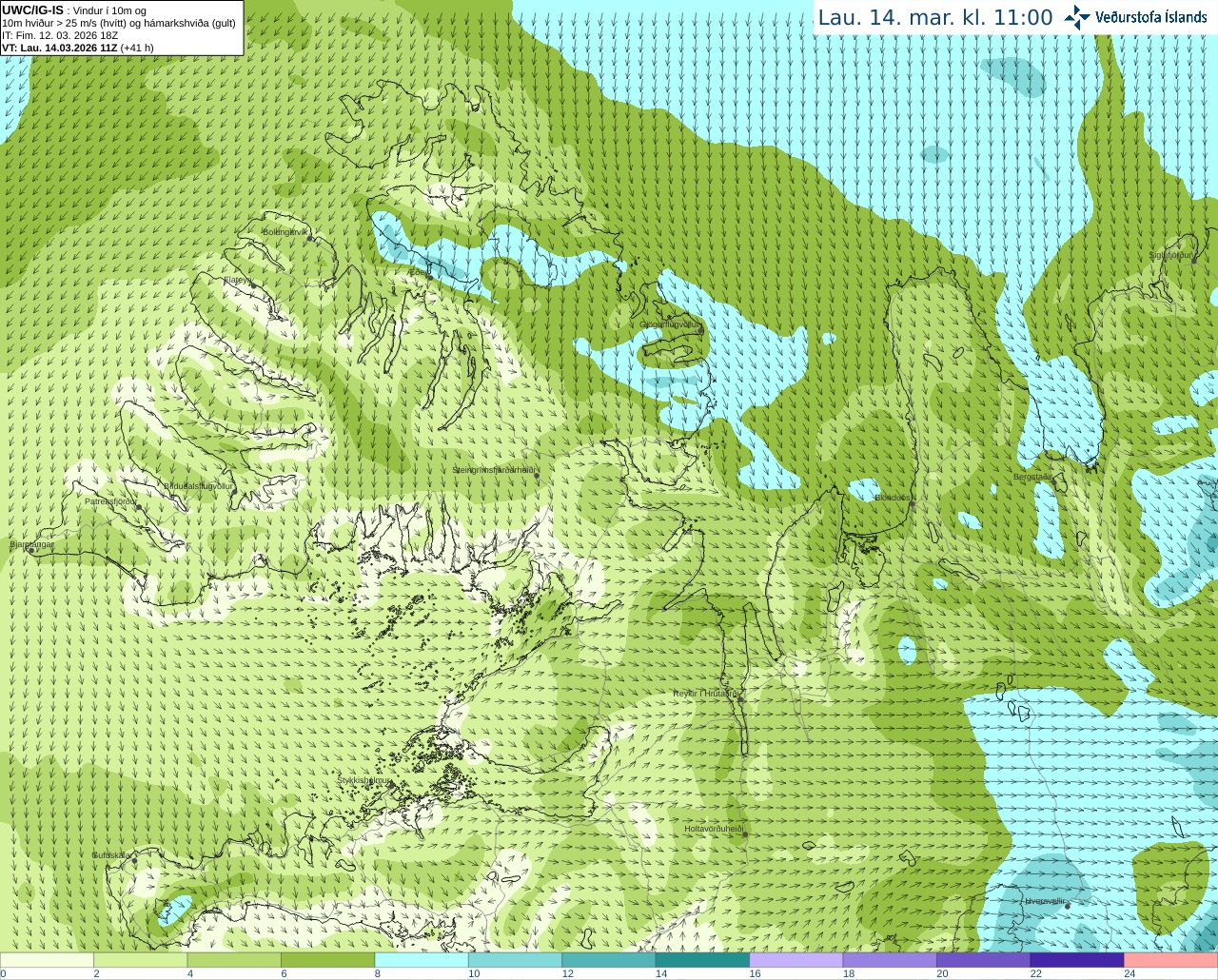1218x980 pixels.
Task: Pick the 16–18 m/s lavender legend swatch
Action: click(796, 960)
